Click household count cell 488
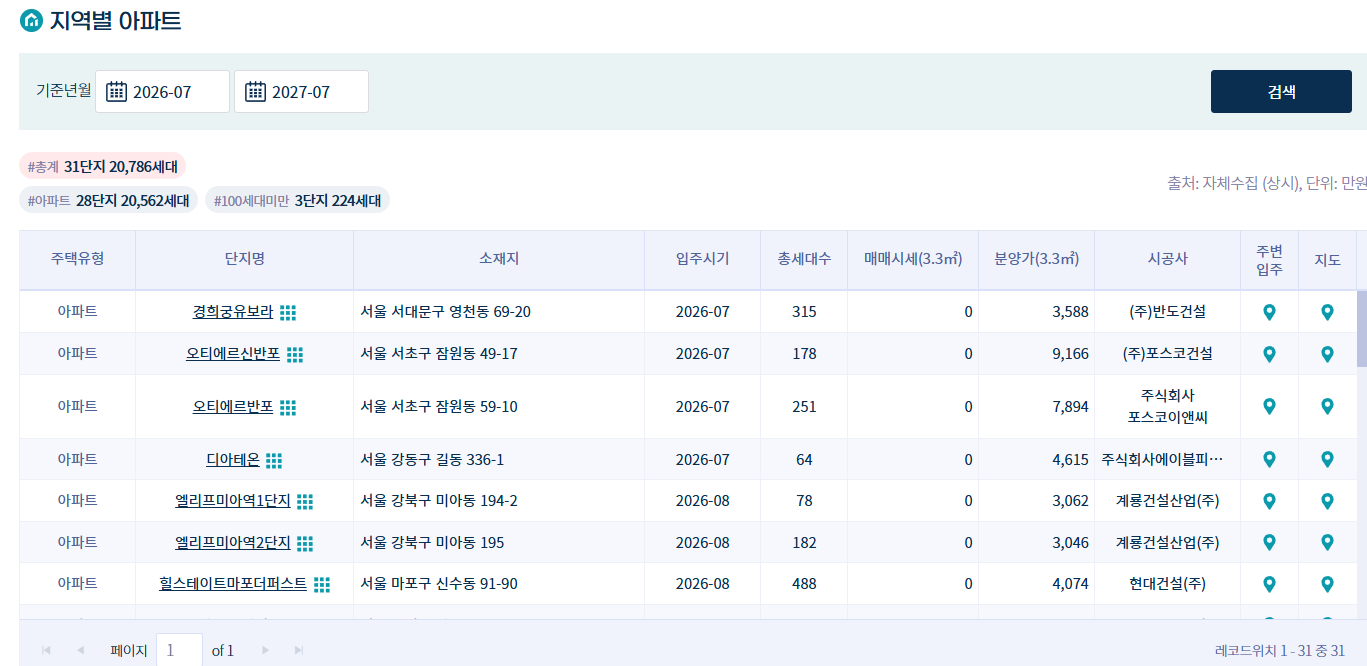 coord(804,584)
